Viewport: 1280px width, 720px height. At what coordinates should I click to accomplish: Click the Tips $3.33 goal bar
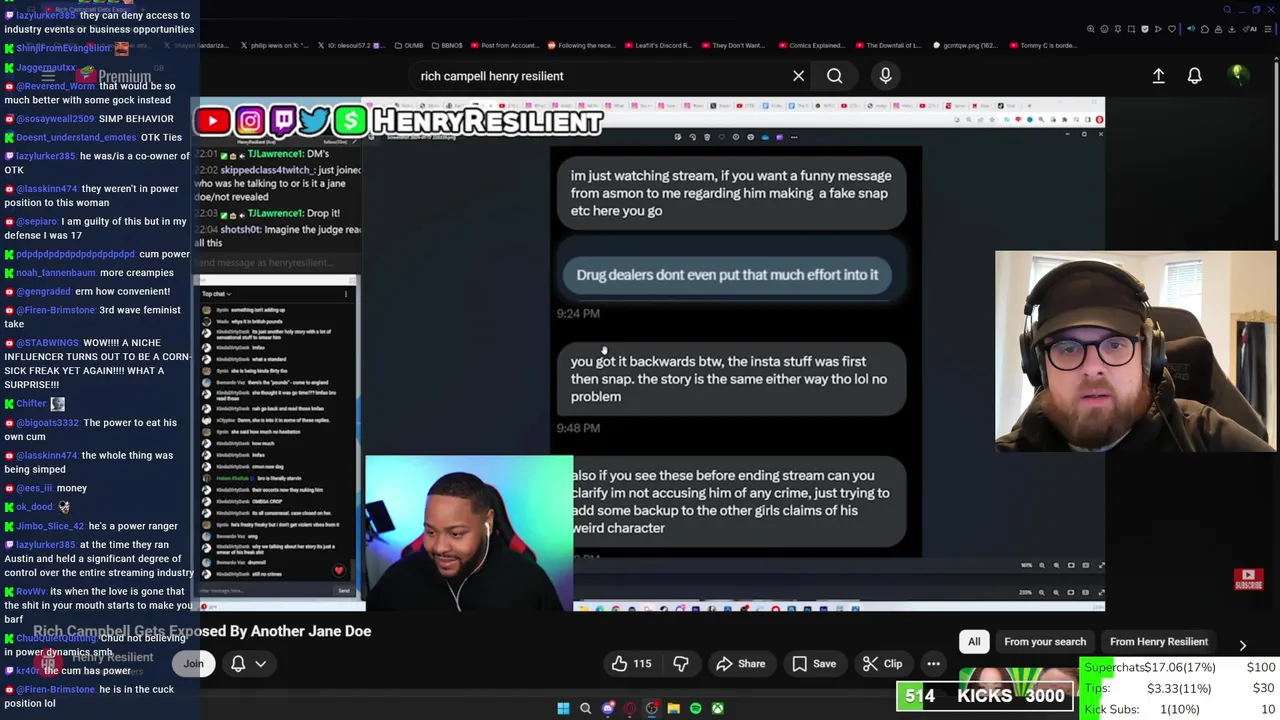(x=1180, y=688)
